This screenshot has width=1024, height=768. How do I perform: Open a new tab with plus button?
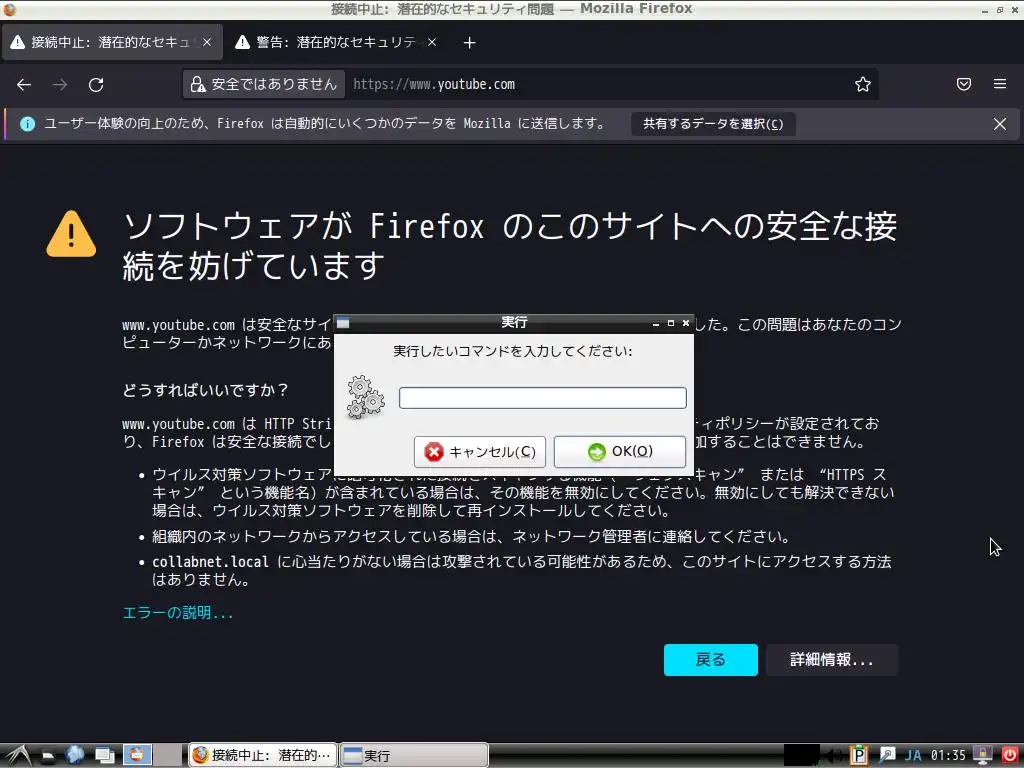point(469,43)
